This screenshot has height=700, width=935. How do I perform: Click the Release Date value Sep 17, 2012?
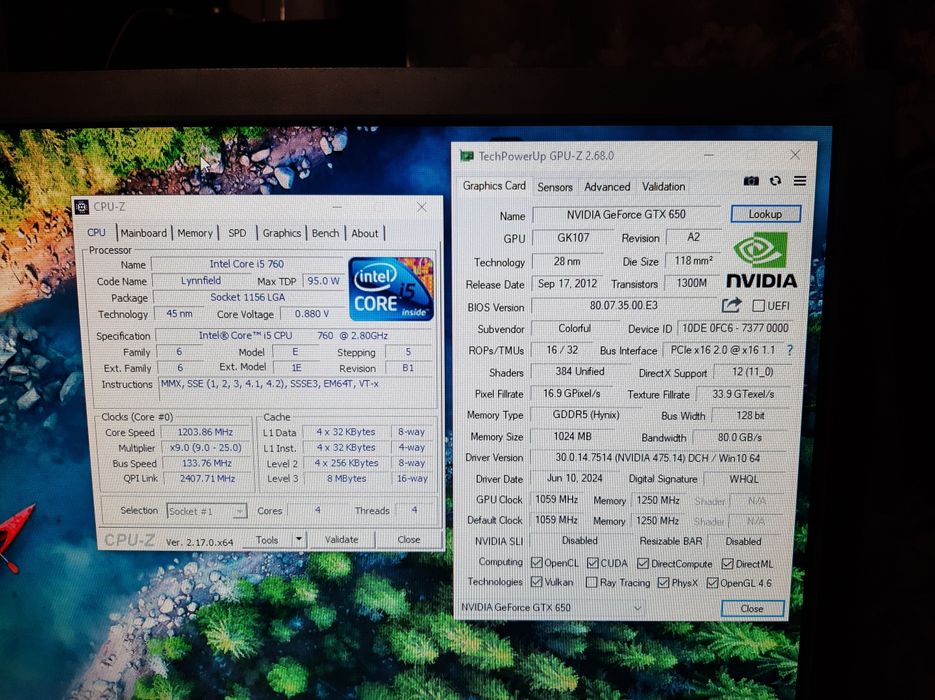(567, 284)
